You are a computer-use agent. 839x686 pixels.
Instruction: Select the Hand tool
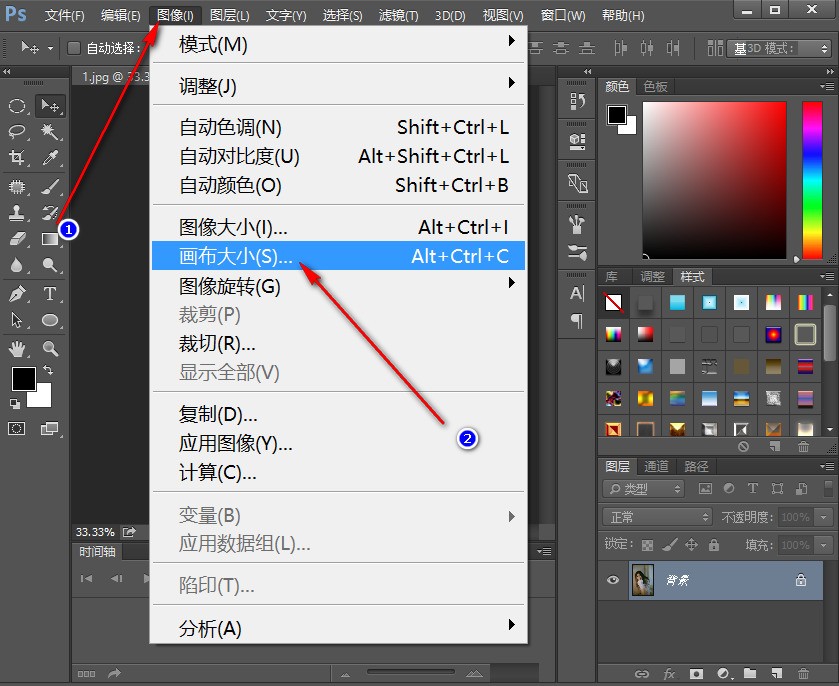[17, 349]
